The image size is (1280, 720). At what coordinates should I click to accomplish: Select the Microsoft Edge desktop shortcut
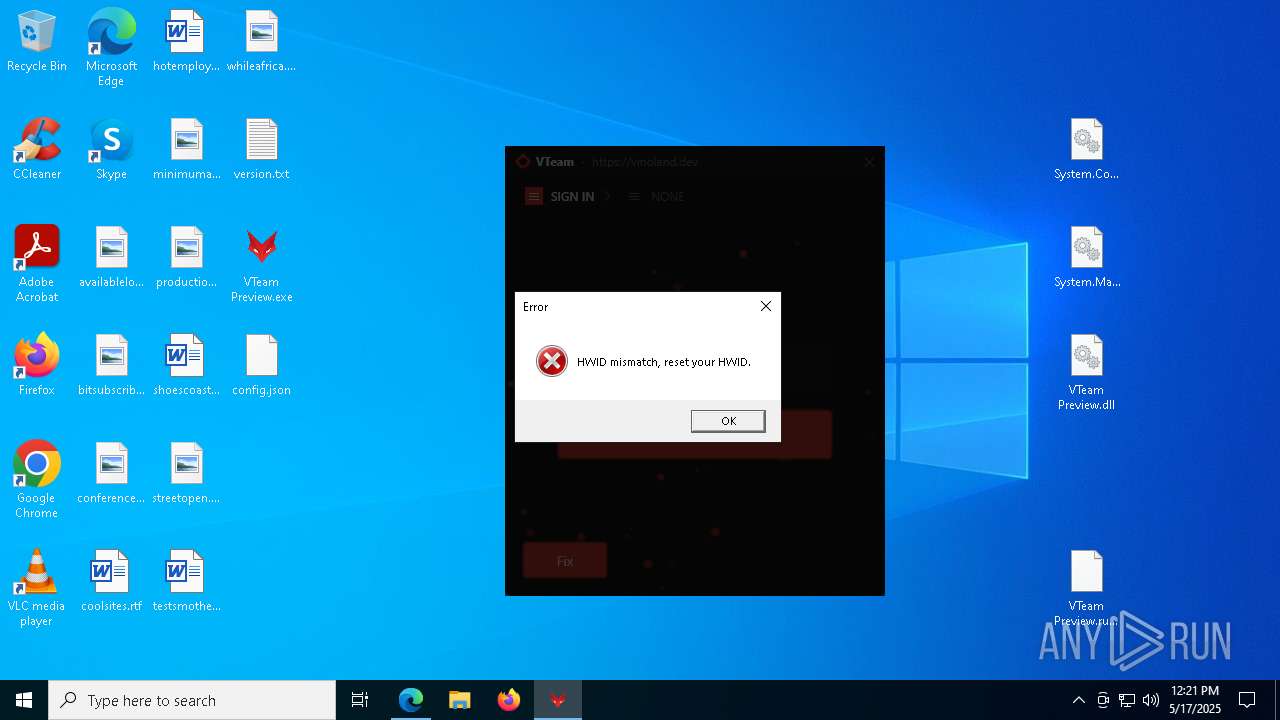111,47
